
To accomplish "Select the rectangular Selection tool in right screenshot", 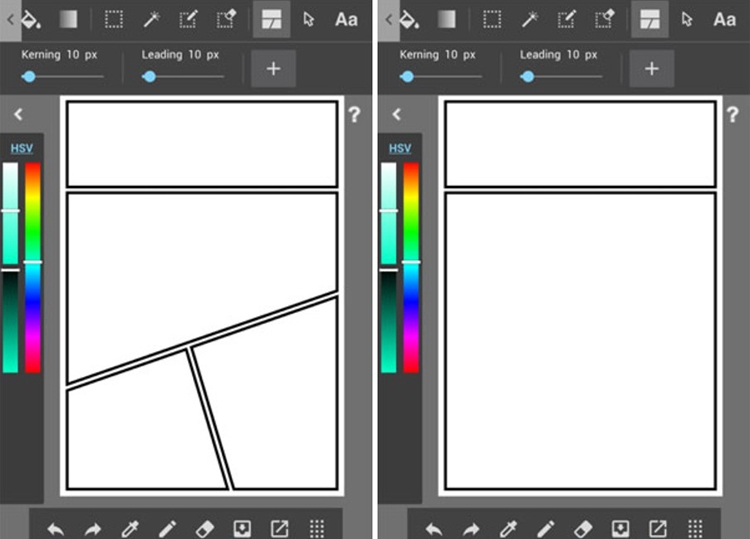I will pos(492,20).
